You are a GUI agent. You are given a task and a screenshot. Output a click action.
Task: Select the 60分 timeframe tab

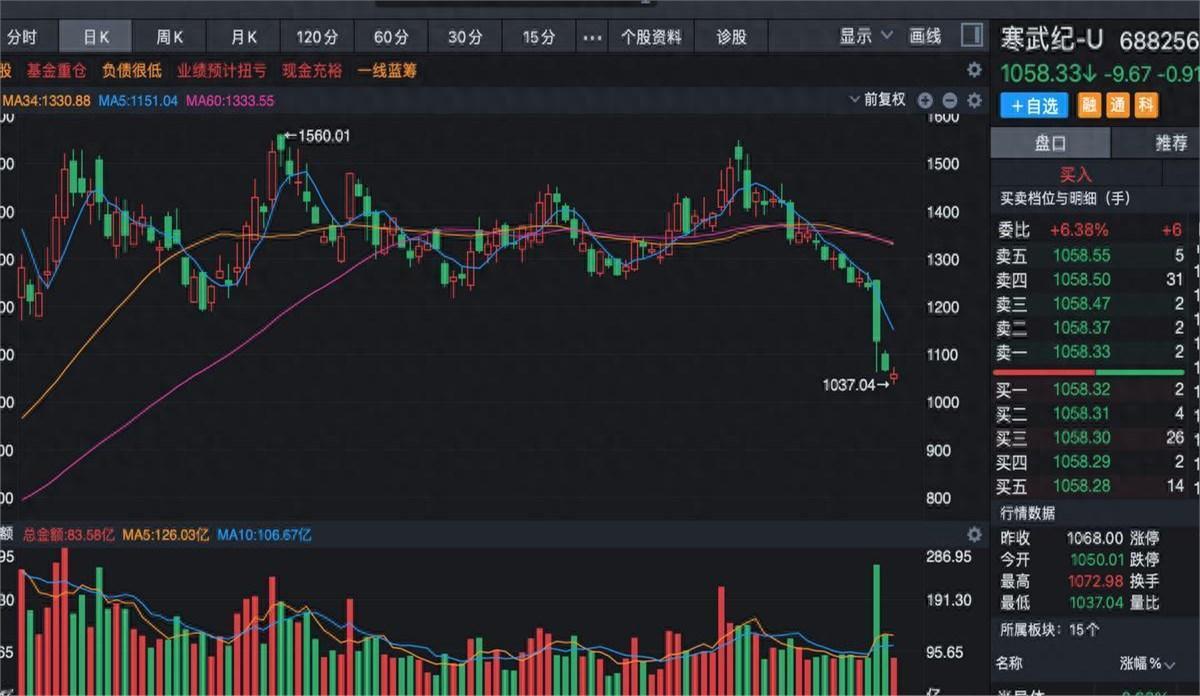coord(391,37)
